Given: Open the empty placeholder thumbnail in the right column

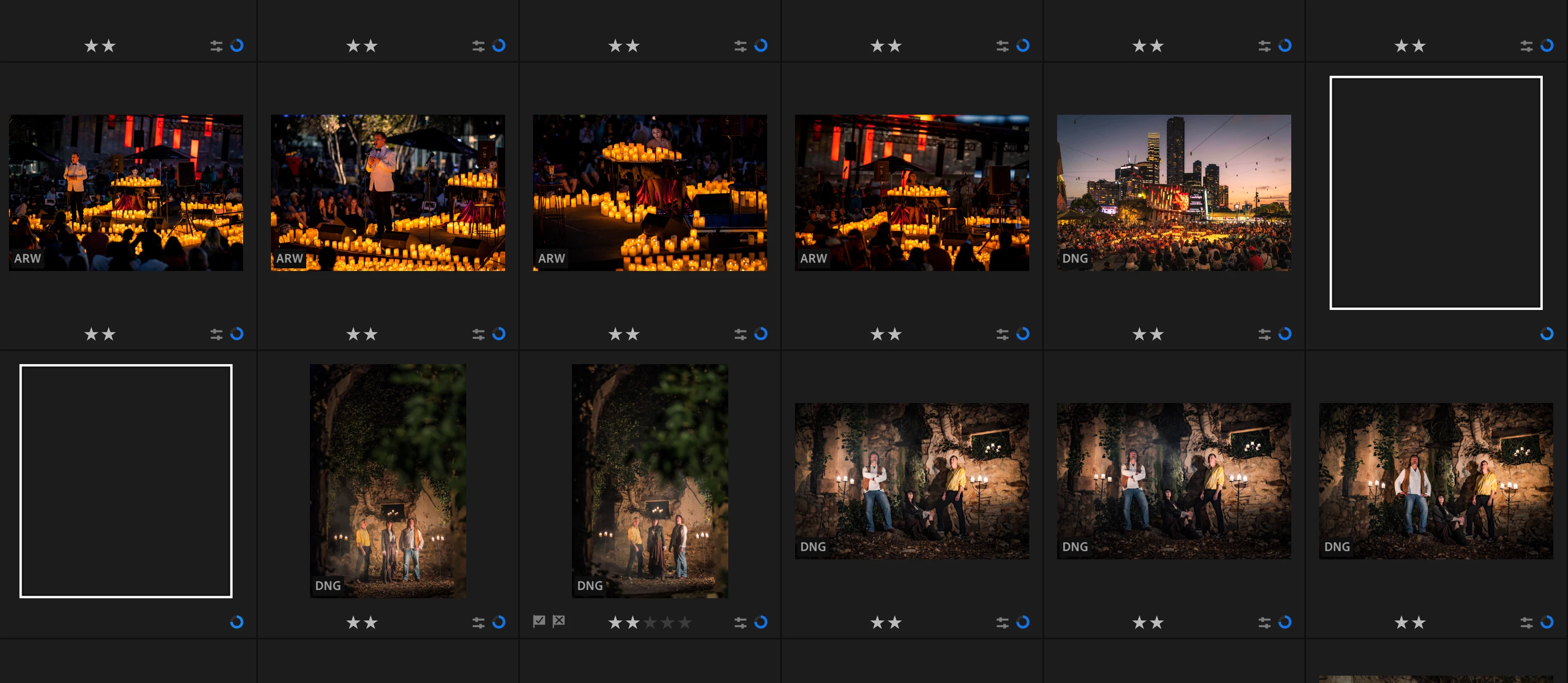Looking at the screenshot, I should (1435, 193).
